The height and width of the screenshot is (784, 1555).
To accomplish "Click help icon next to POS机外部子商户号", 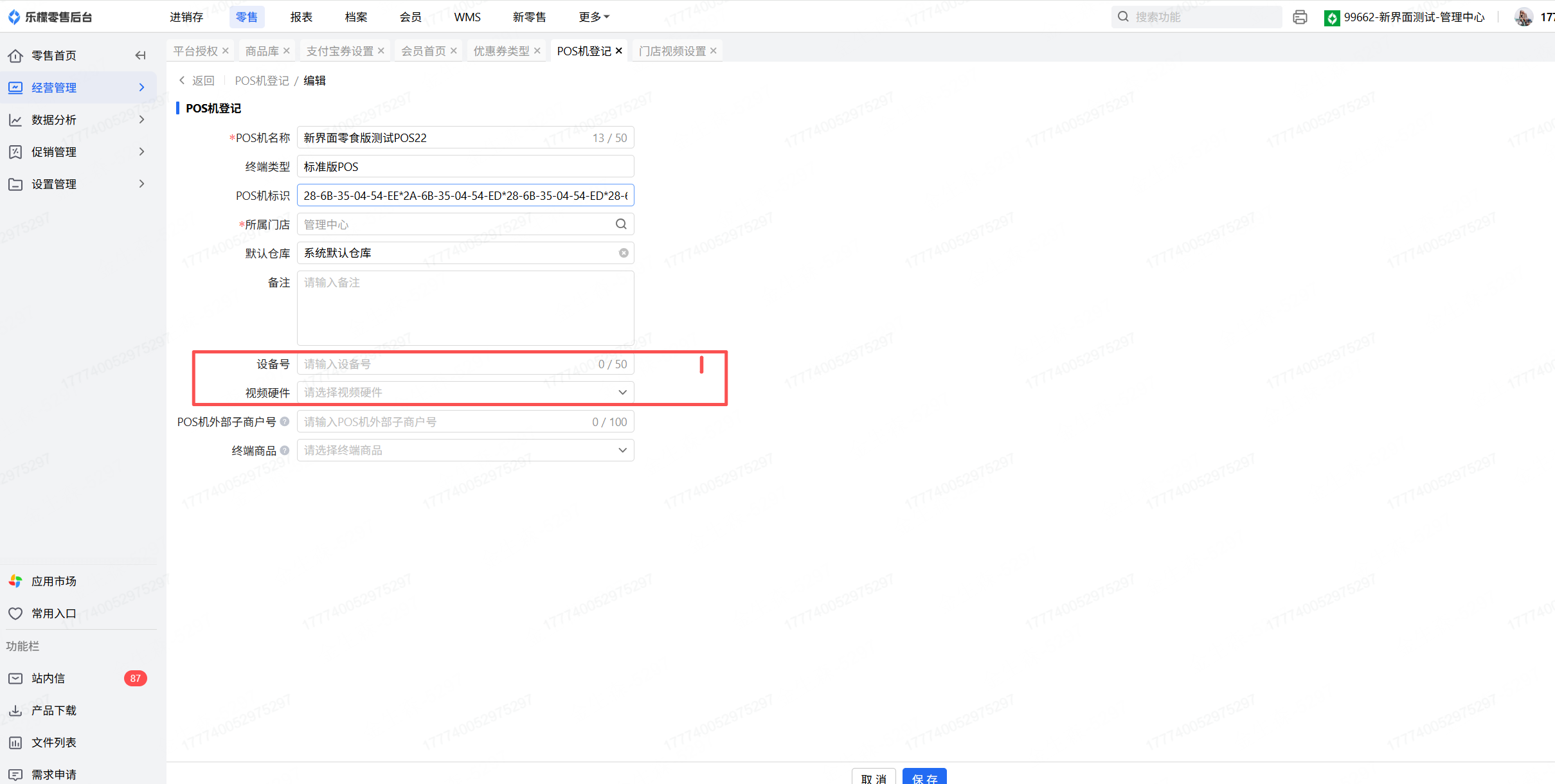I will 285,422.
